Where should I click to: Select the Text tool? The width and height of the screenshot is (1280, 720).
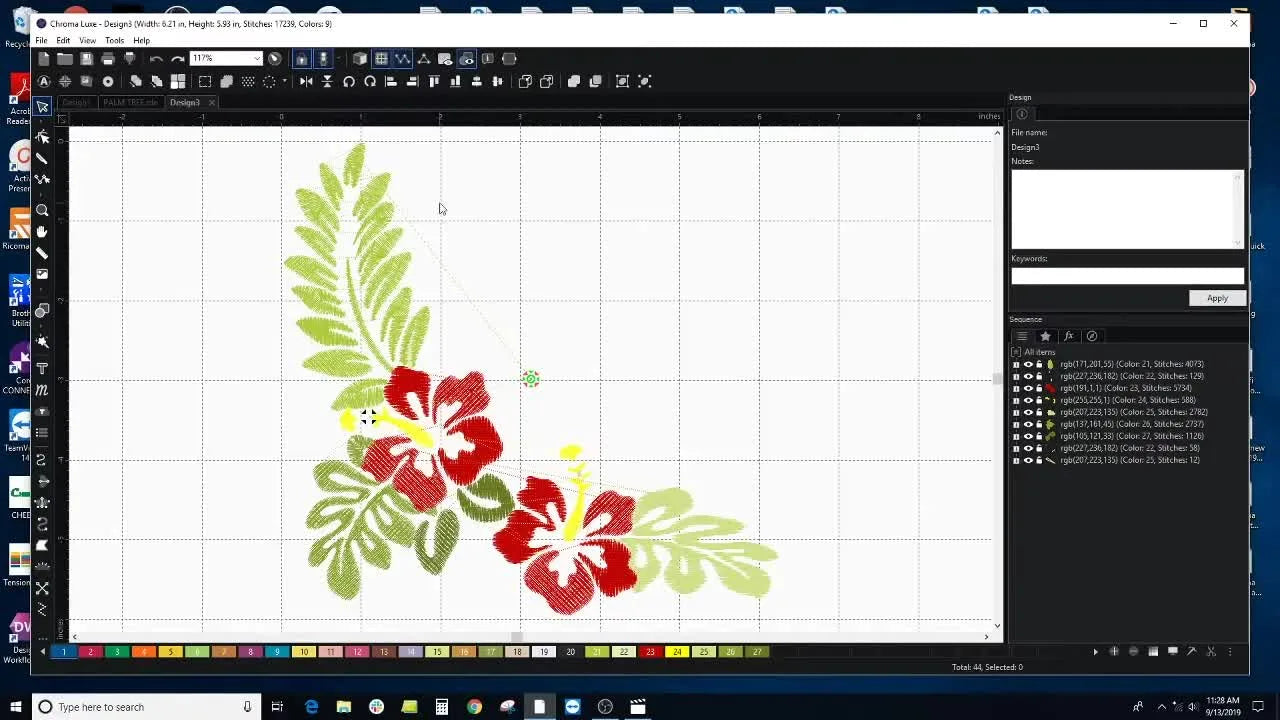[43, 370]
